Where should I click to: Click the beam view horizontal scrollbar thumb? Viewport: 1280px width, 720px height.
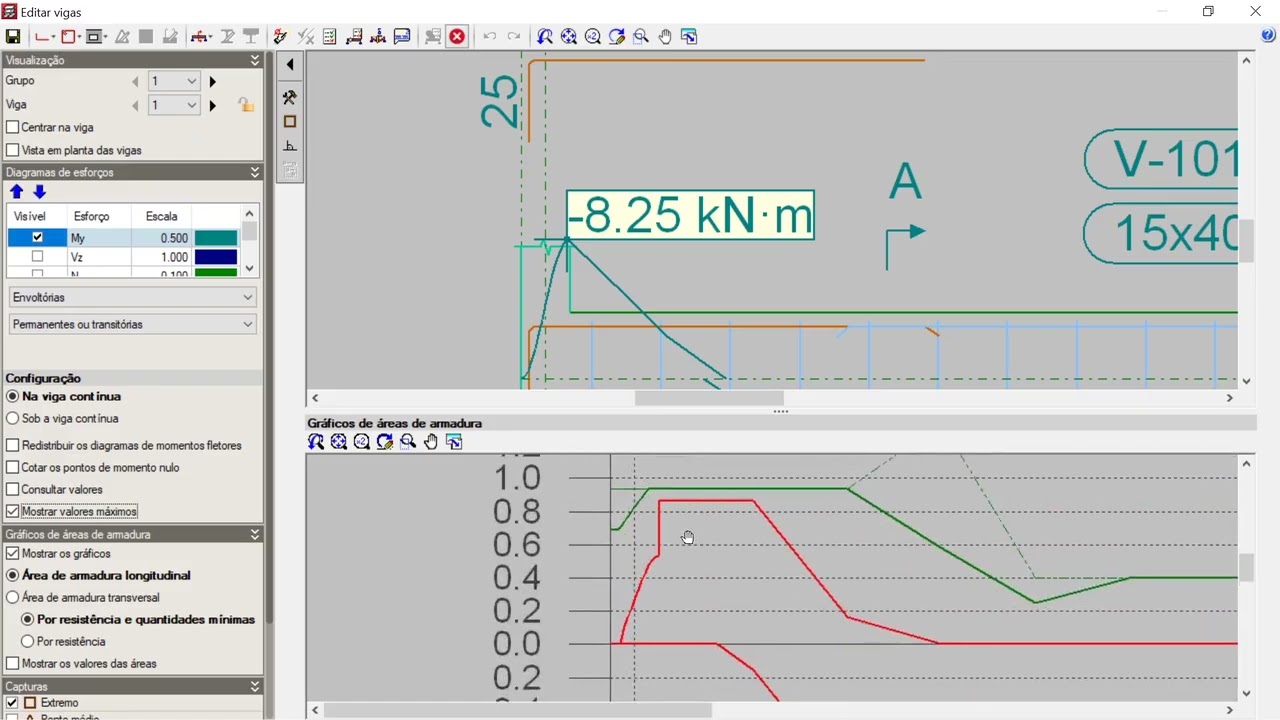tap(709, 398)
